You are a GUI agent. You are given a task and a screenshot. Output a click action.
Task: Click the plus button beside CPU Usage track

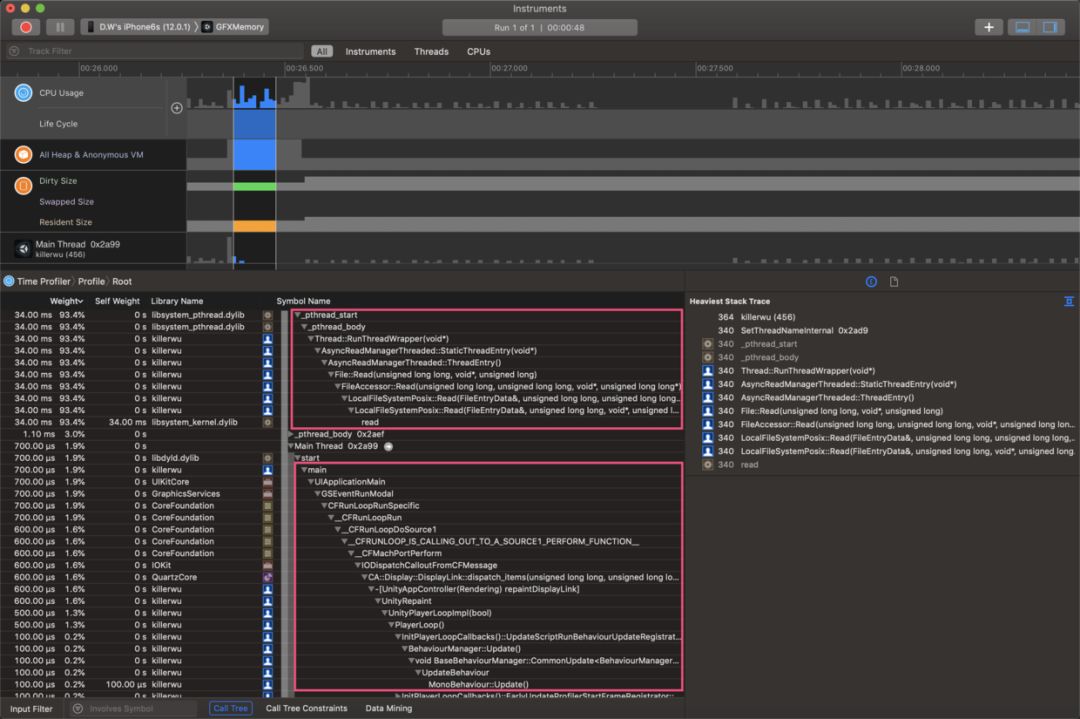(x=176, y=108)
